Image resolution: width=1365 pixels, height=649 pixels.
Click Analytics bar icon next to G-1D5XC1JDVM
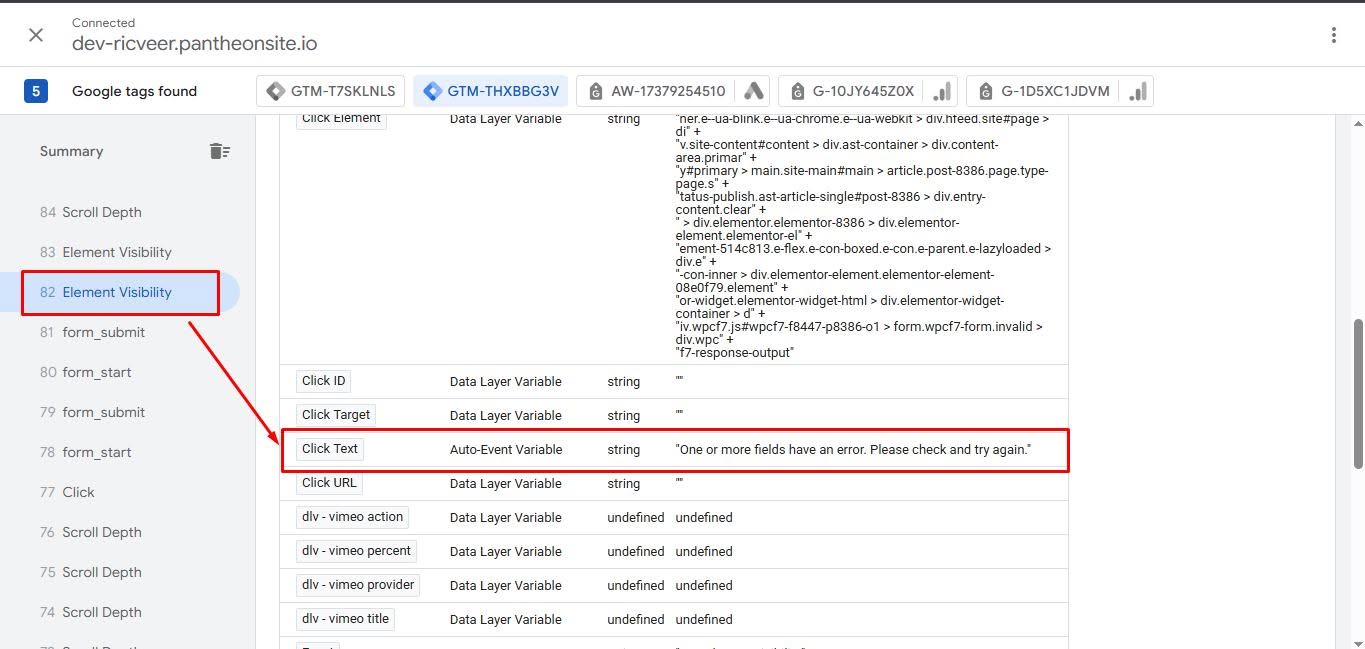point(1137,91)
